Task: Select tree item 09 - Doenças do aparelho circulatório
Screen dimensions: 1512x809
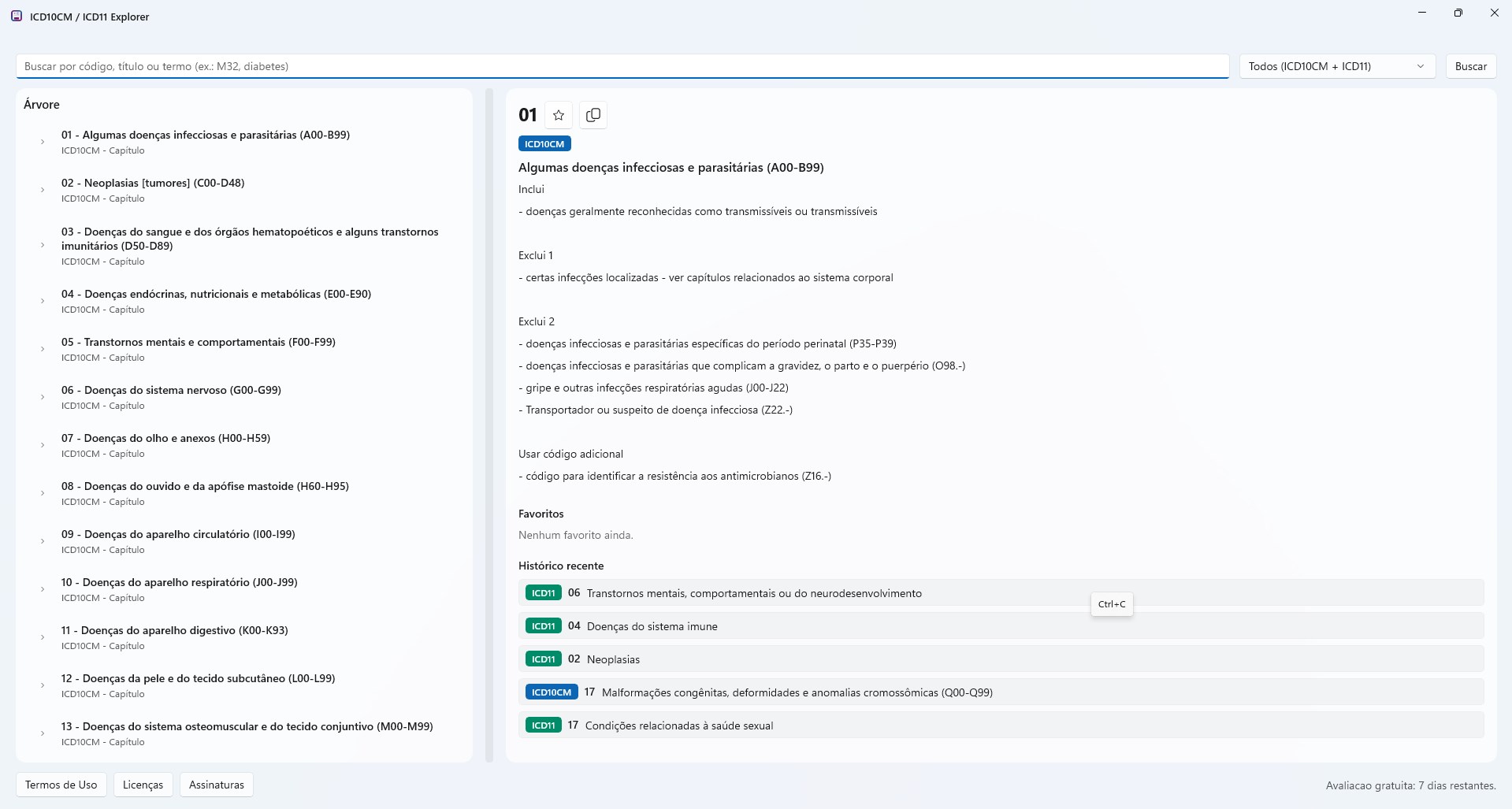Action: (x=244, y=541)
